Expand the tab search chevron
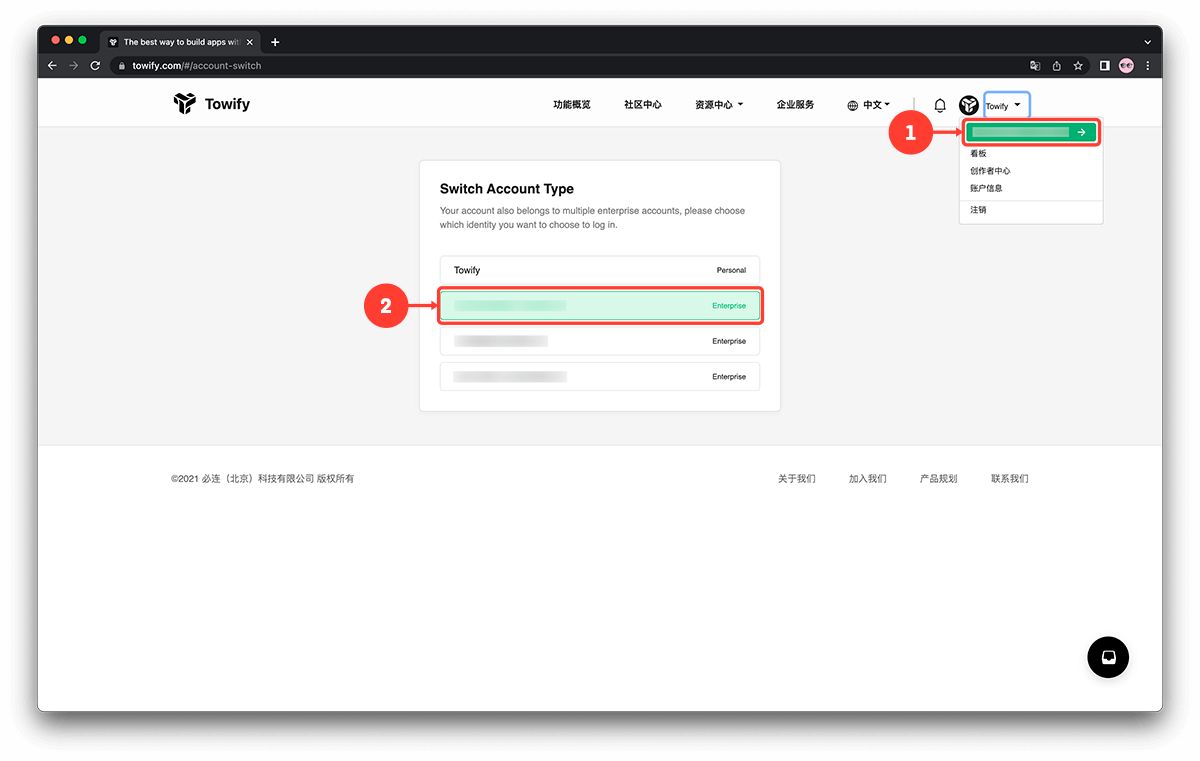Viewport: 1200px width, 761px height. (x=1146, y=42)
